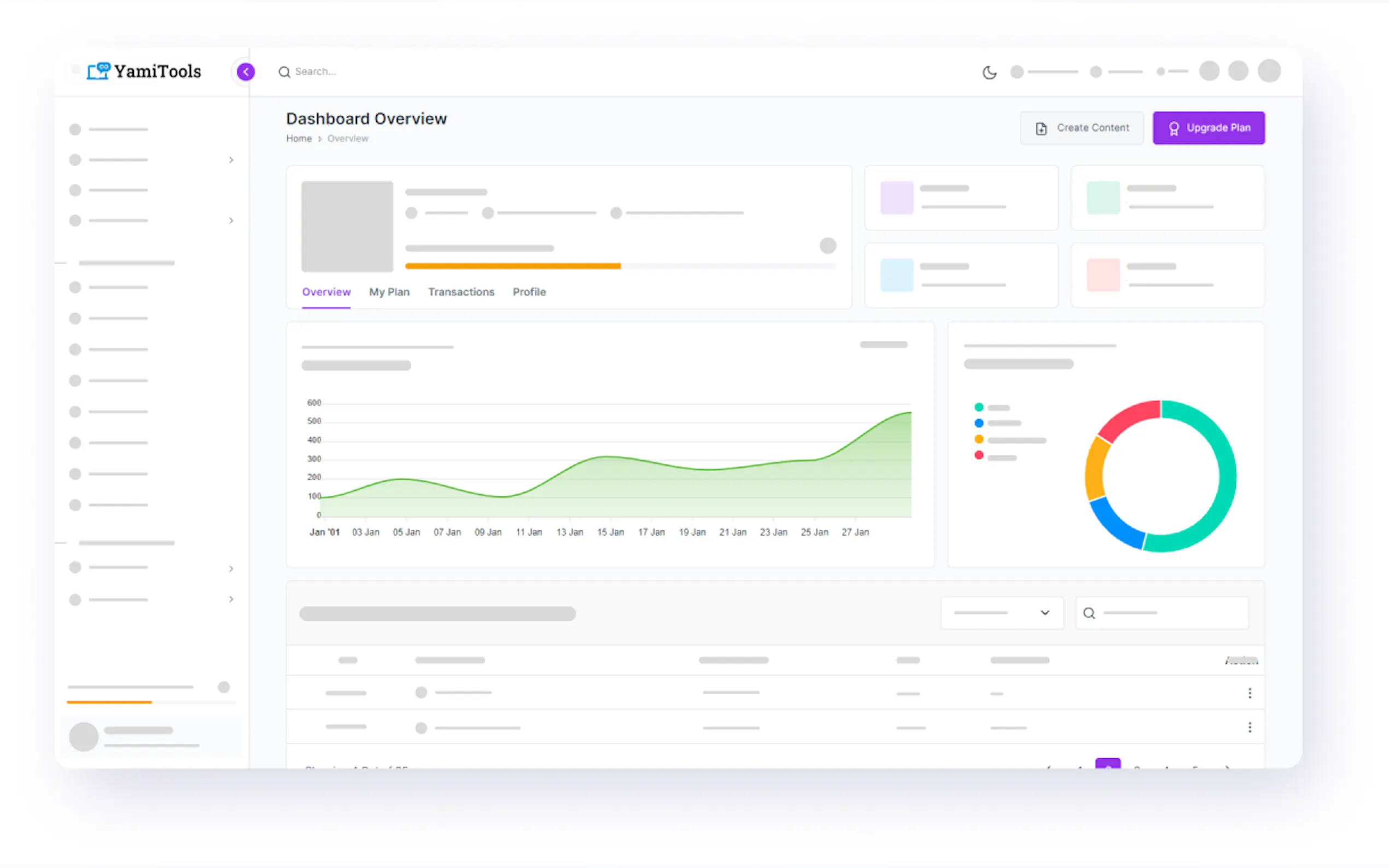Go to Home in the breadcrumb
Viewport: 1389px width, 868px height.
pyautogui.click(x=299, y=138)
